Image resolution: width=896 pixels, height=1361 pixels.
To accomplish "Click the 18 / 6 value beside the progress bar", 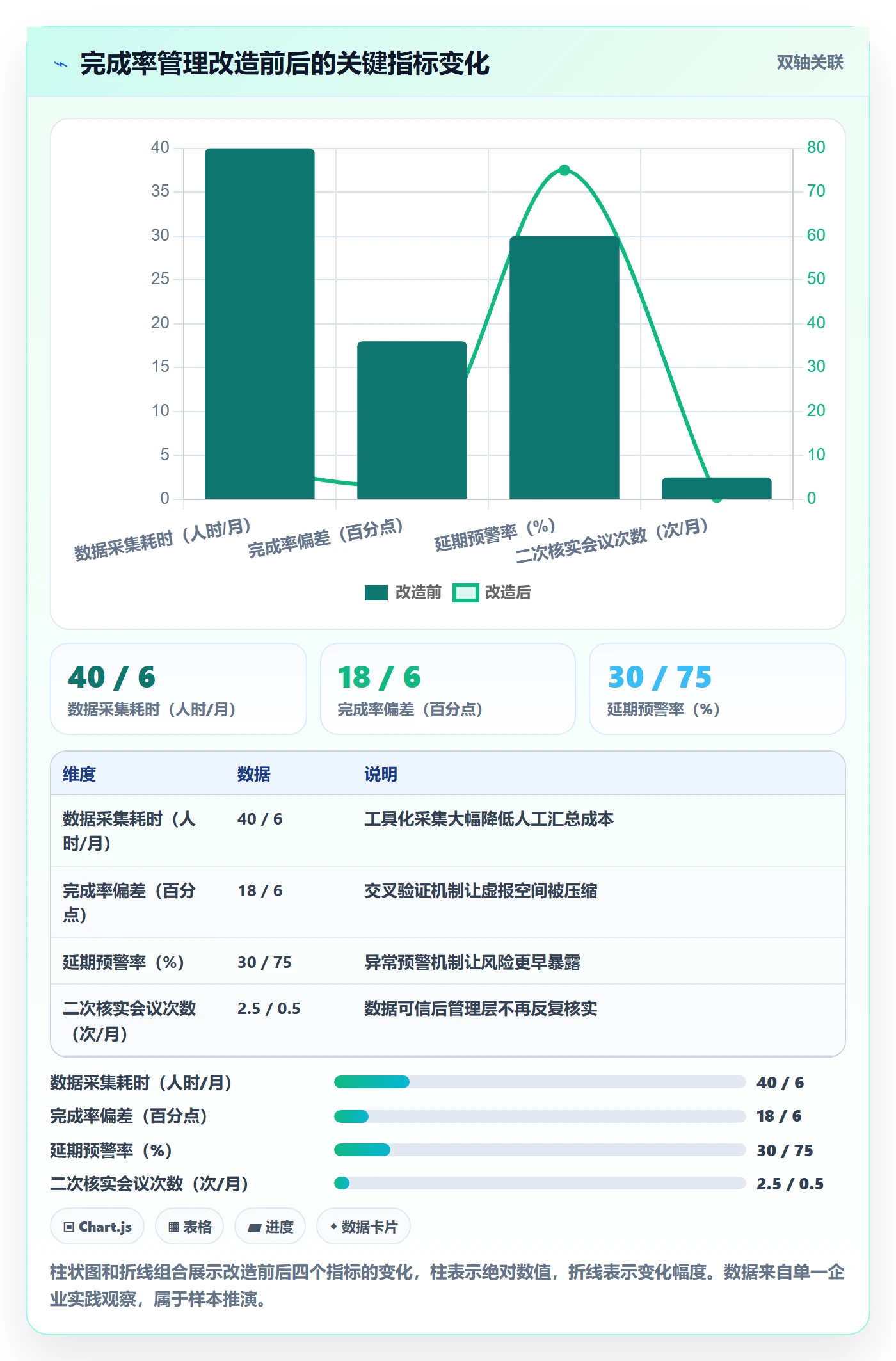I will [779, 1116].
